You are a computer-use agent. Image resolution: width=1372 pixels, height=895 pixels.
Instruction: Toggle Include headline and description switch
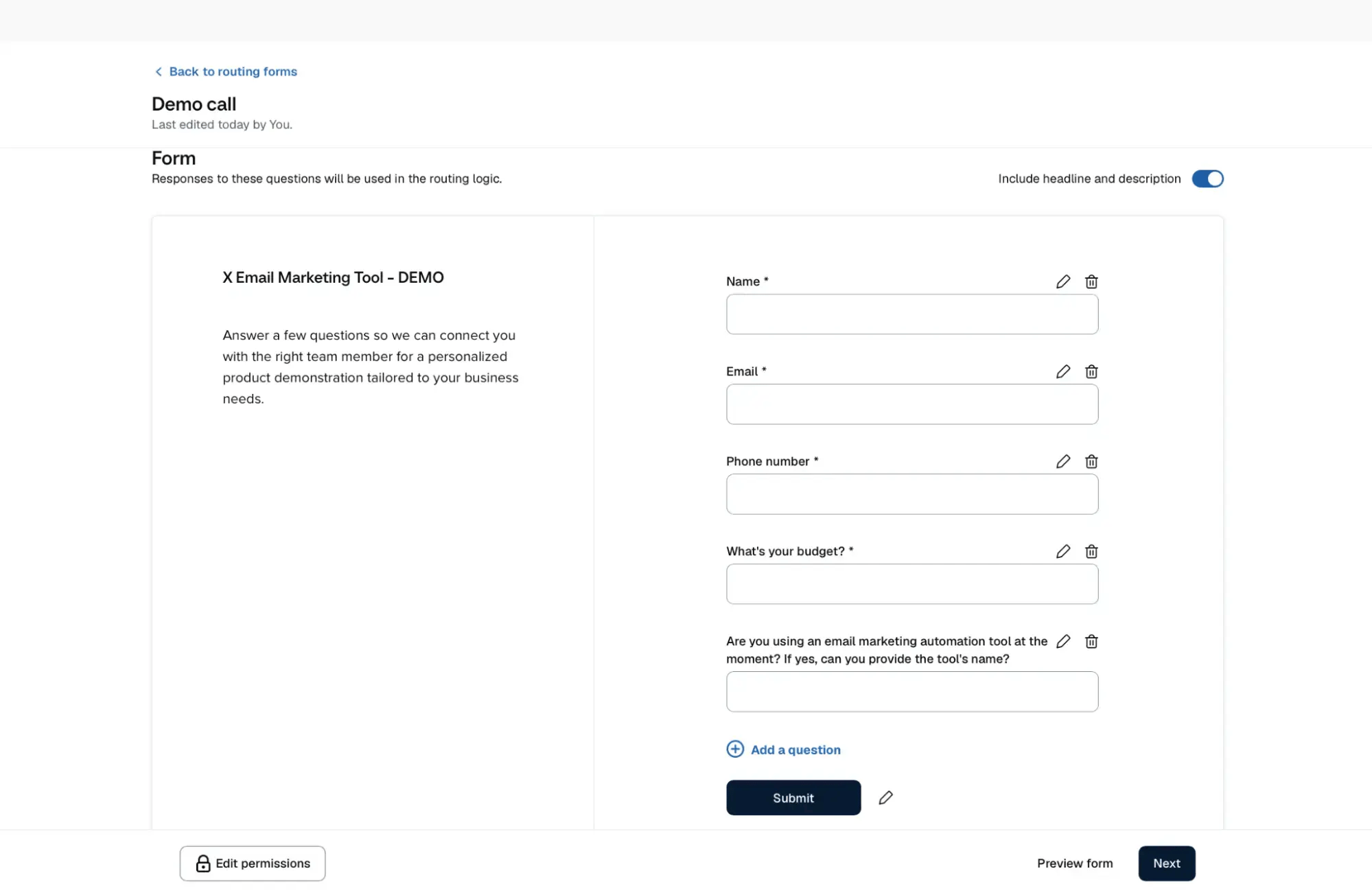(x=1207, y=178)
